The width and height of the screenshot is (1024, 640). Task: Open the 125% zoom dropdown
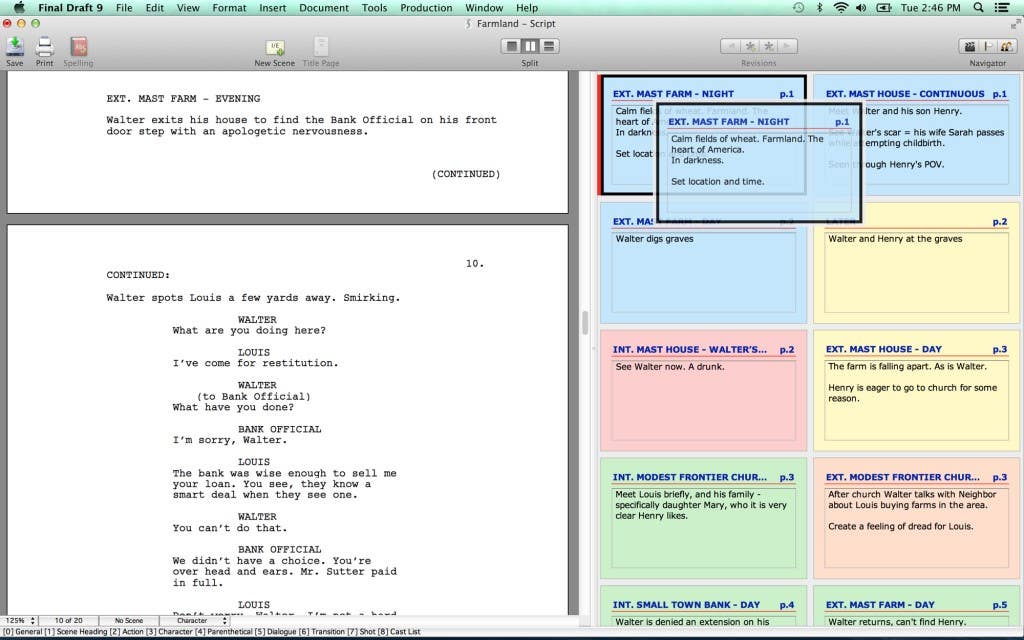(19, 621)
